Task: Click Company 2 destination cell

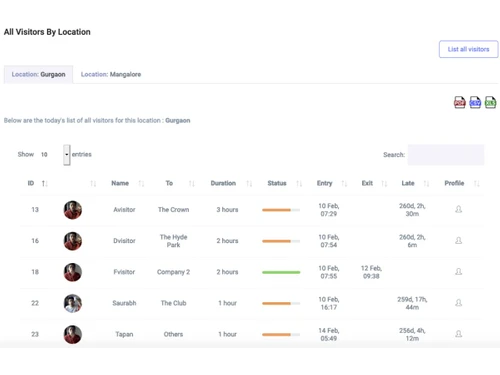Action: [x=173, y=272]
